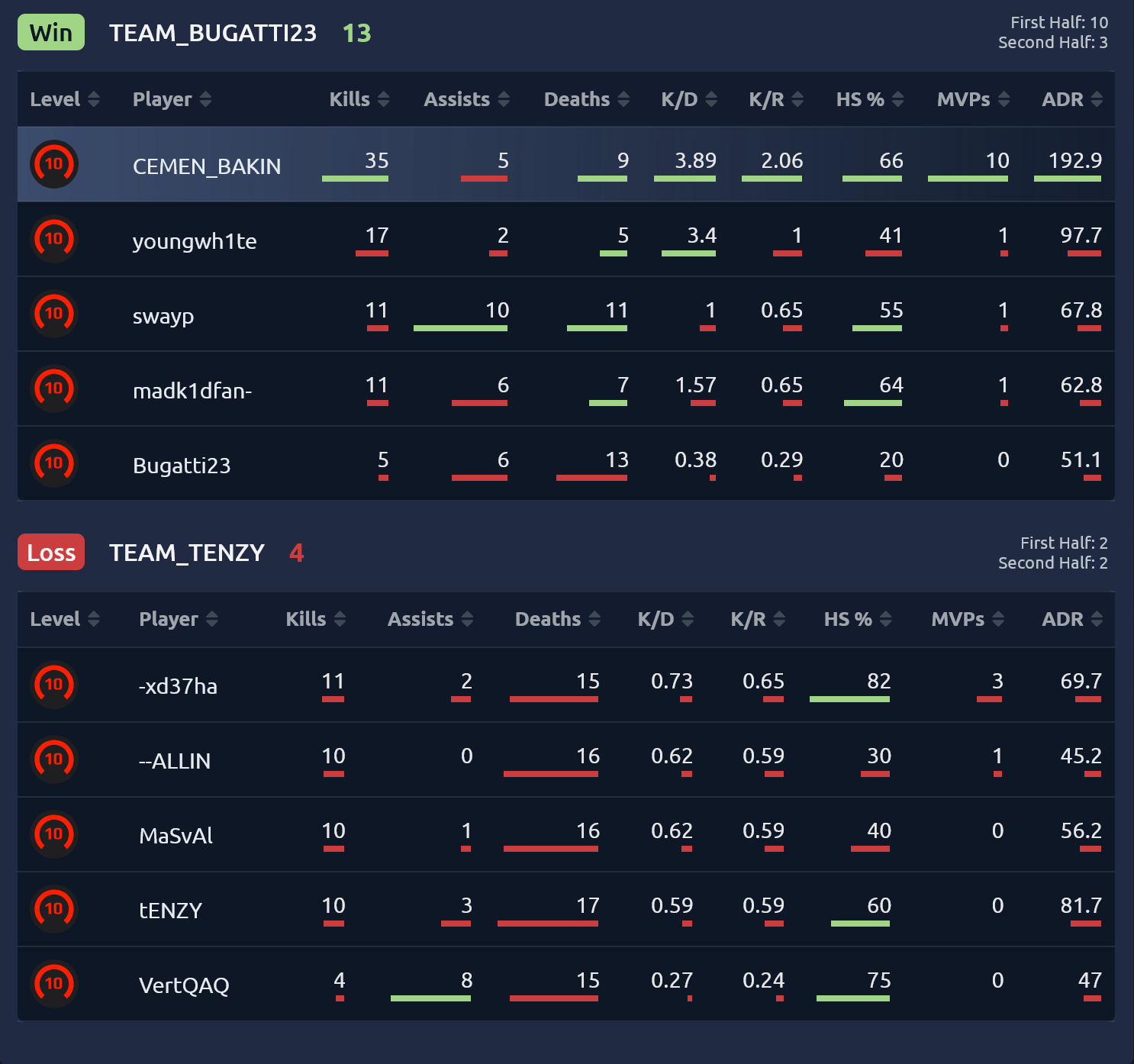Click the TEAM_TENZY team name
Screen dimensions: 1134x1064
tap(187, 553)
